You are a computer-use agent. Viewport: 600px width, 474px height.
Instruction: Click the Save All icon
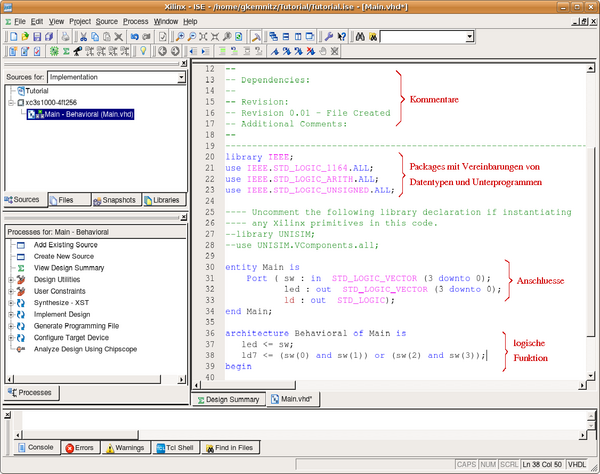point(49,37)
